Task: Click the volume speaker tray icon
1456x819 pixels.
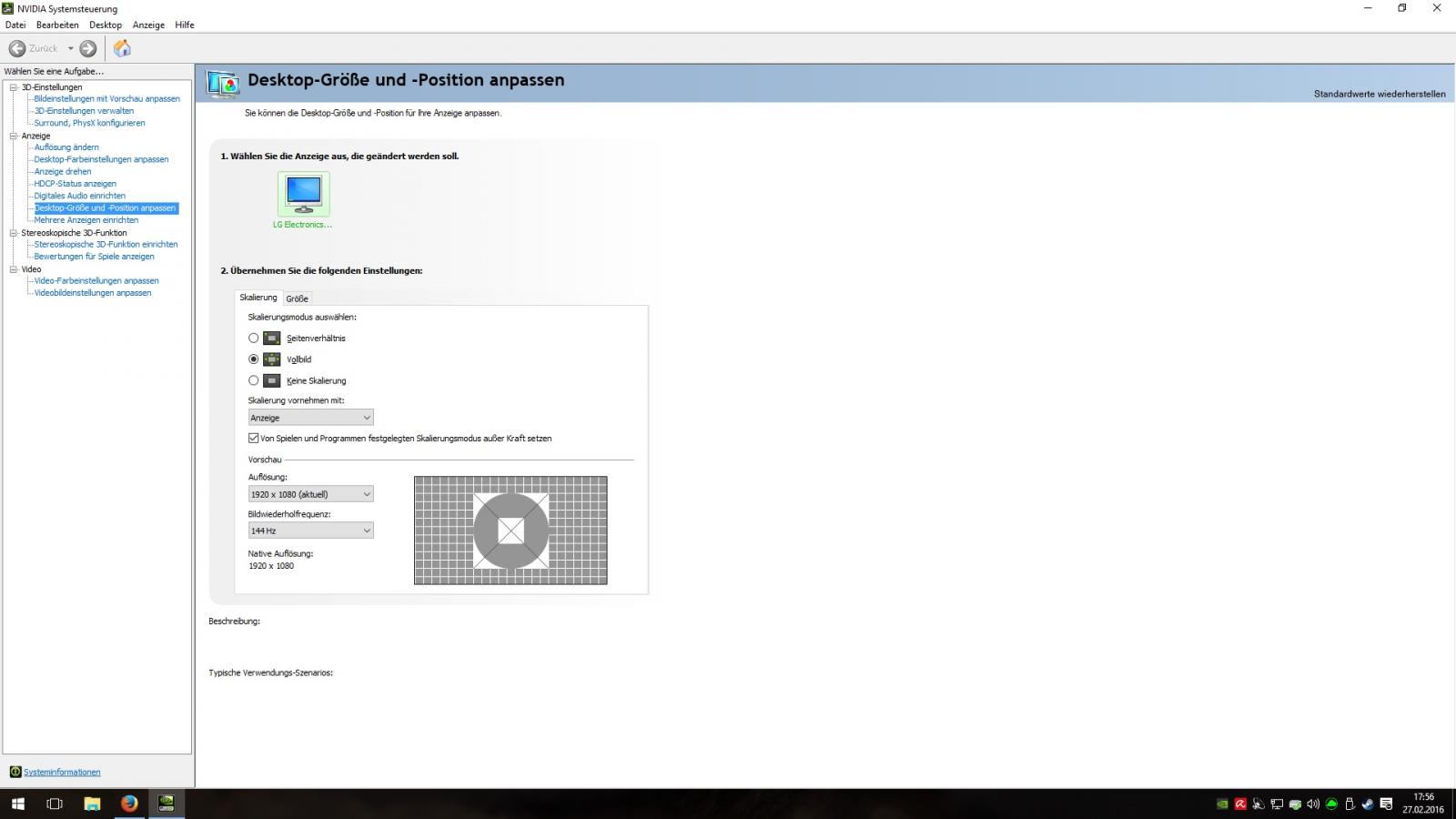Action: (x=1313, y=804)
